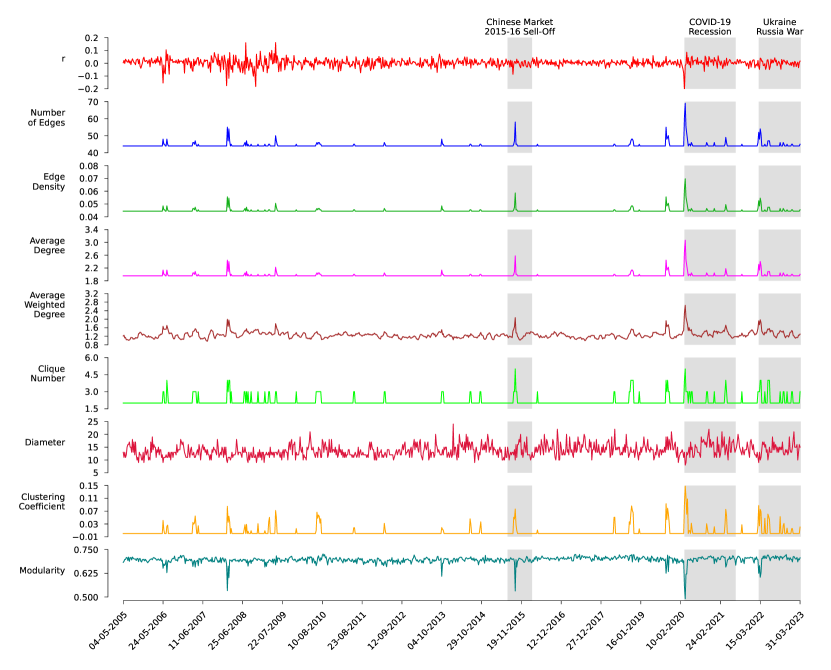Screen dimensions: 831x670
Task: Click the 12-09-2012 date tick label
Action: coord(386,630)
